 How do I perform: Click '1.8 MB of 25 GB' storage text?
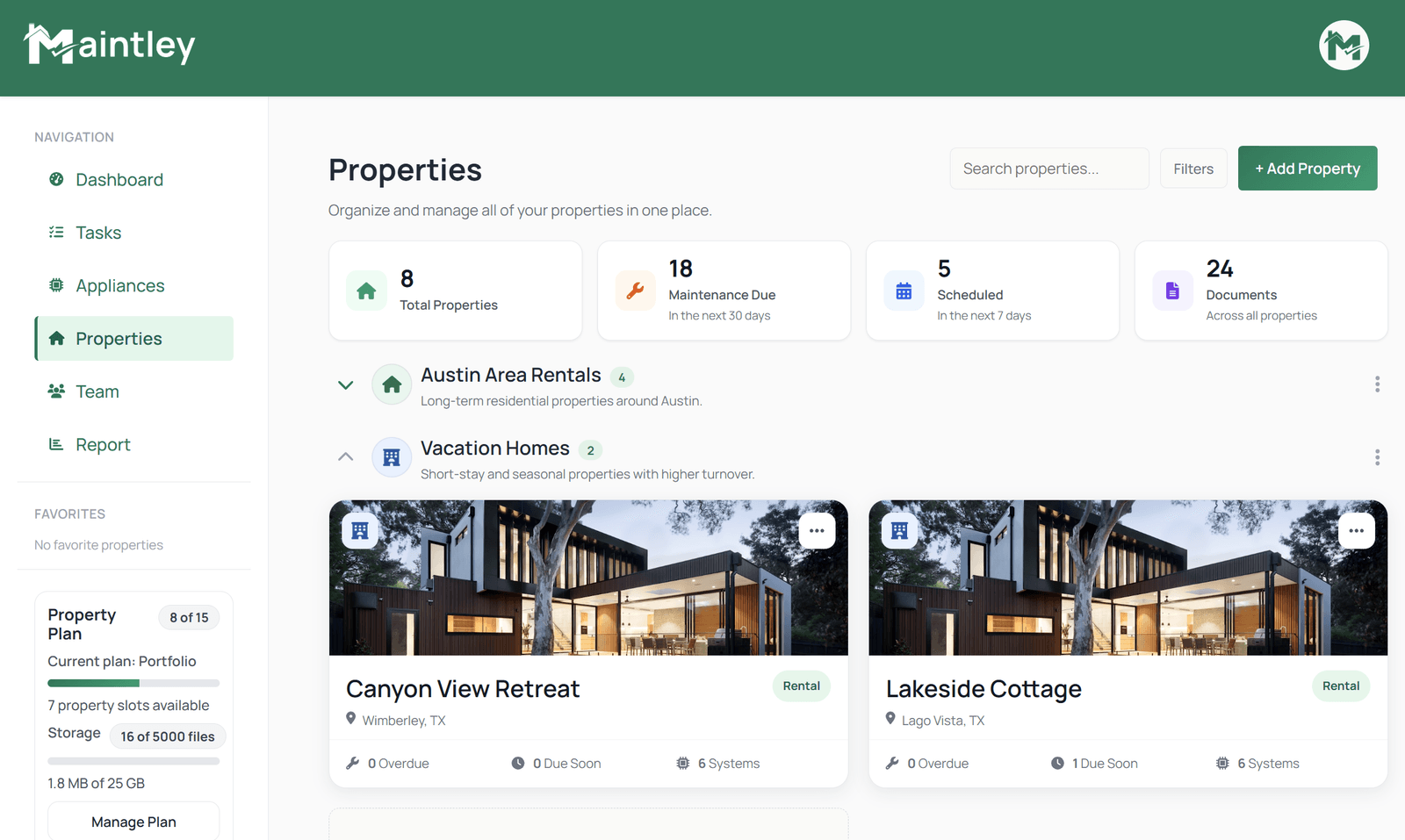(96, 783)
